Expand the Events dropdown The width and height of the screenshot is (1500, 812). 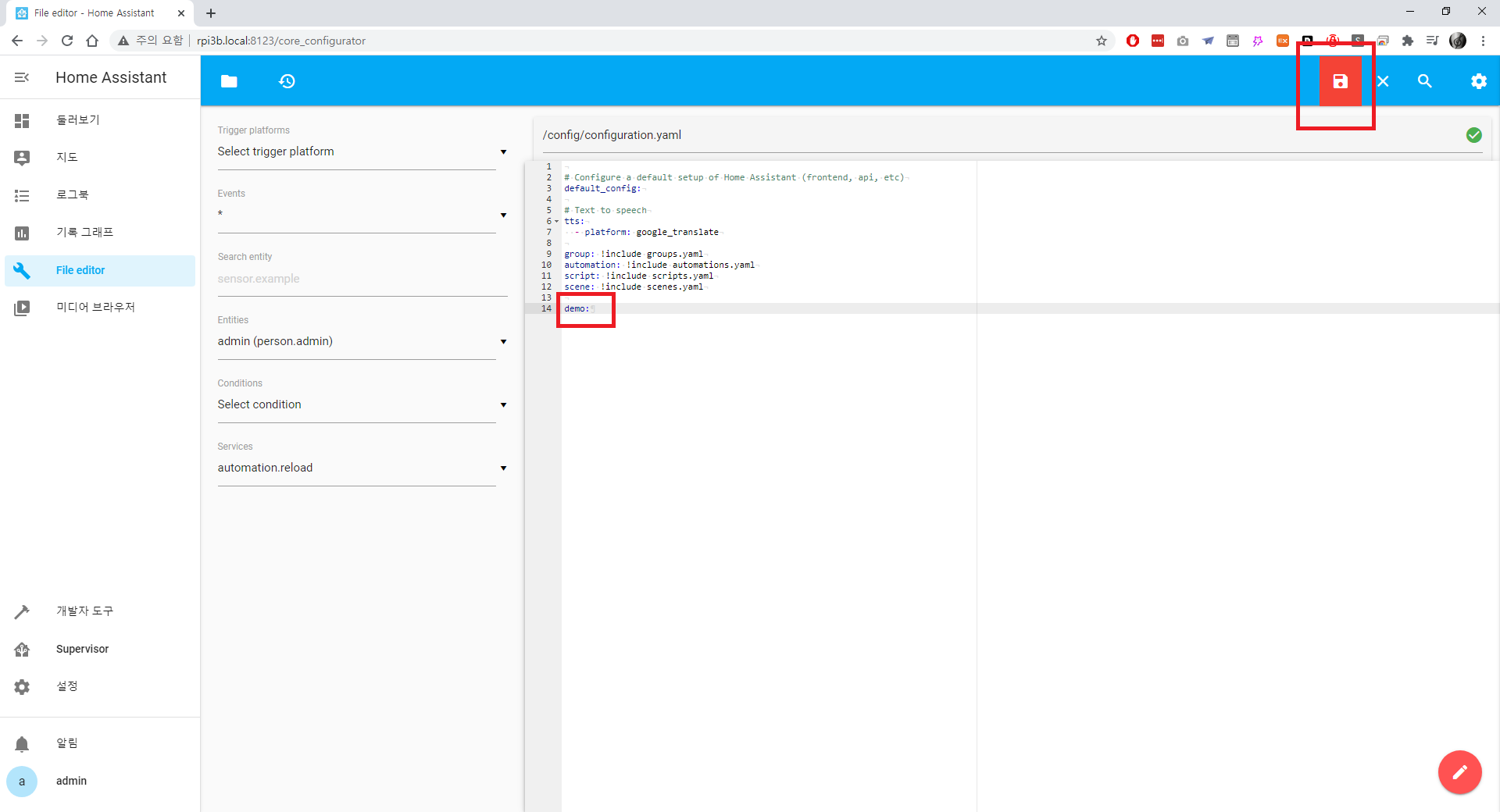[x=362, y=215]
